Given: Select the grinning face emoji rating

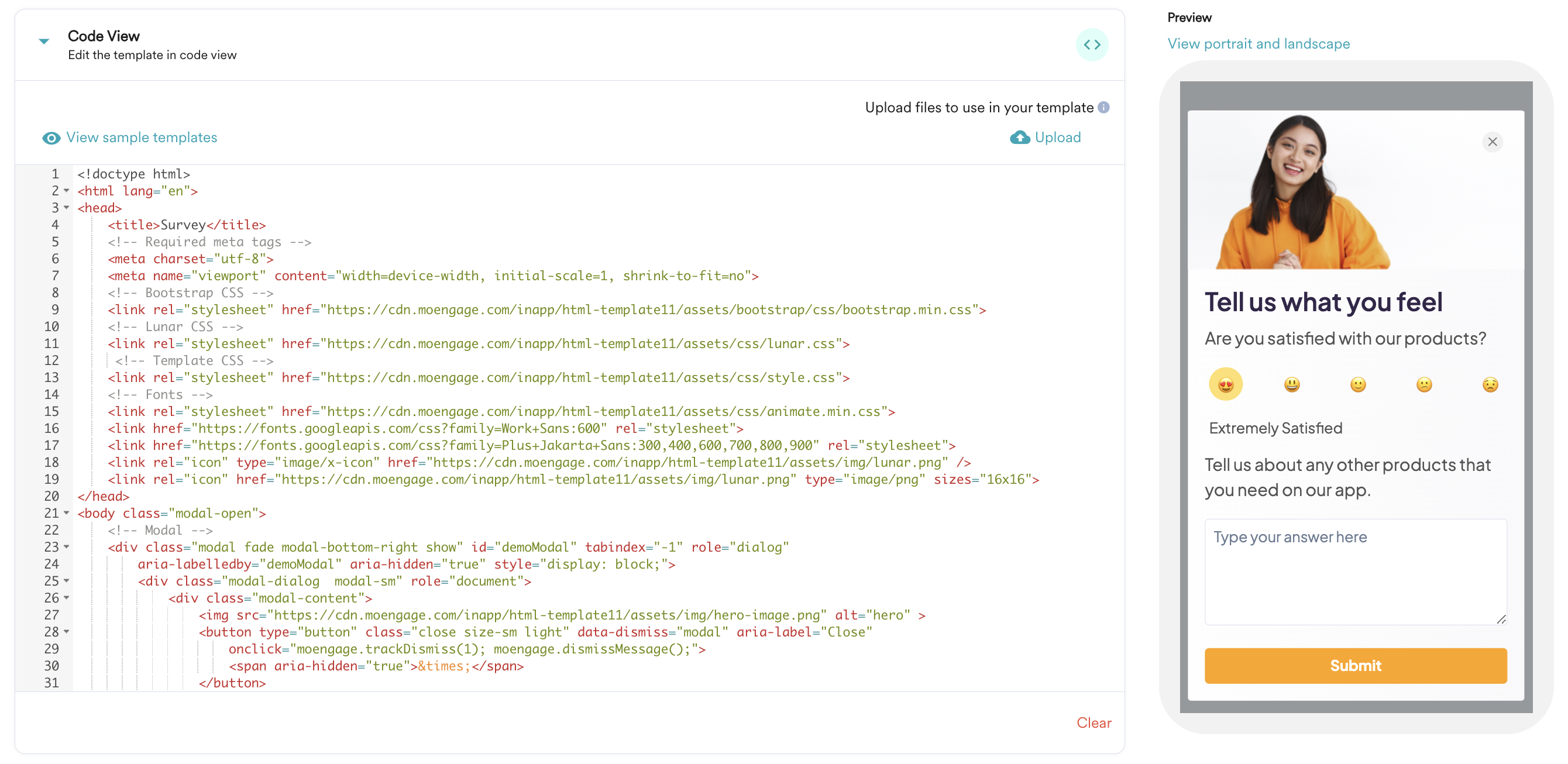Looking at the screenshot, I should (x=1292, y=384).
